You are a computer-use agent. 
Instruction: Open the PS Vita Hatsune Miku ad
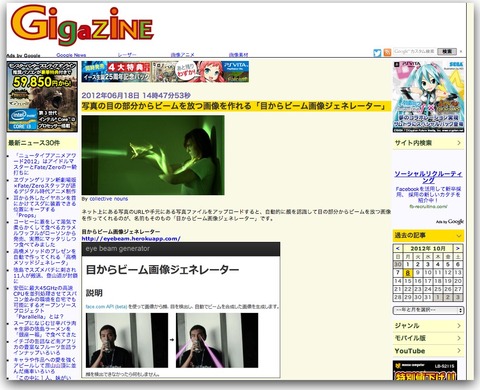pyautogui.click(x=428, y=97)
